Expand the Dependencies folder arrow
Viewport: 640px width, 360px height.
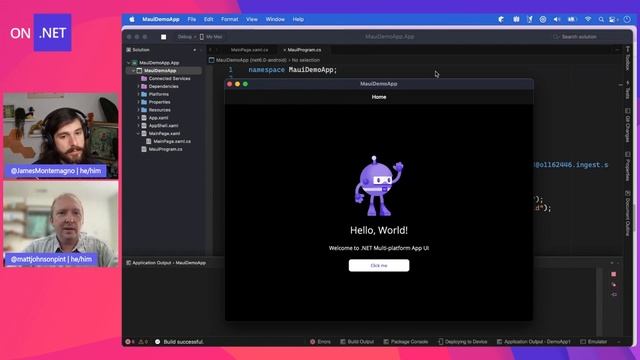tap(138, 87)
